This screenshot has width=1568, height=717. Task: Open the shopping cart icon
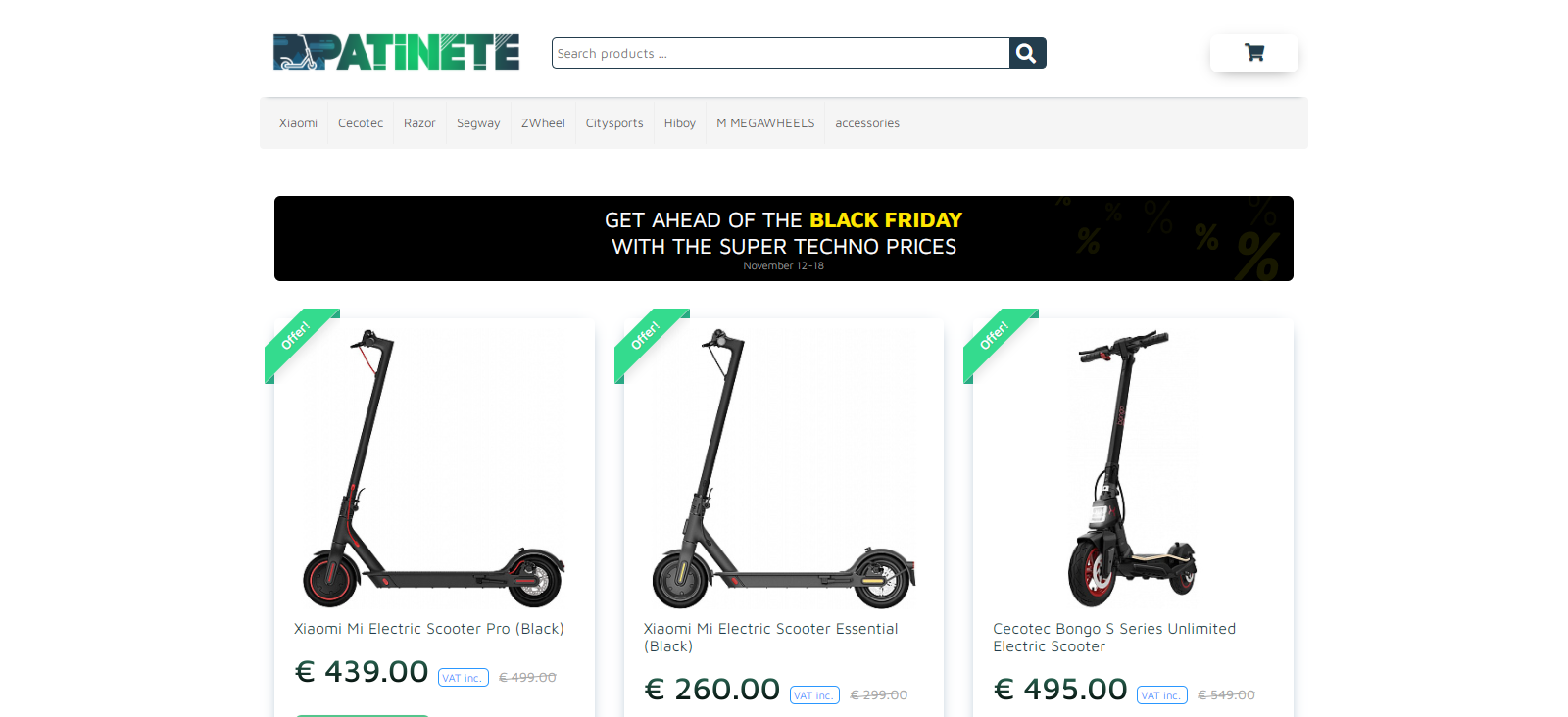(1254, 53)
